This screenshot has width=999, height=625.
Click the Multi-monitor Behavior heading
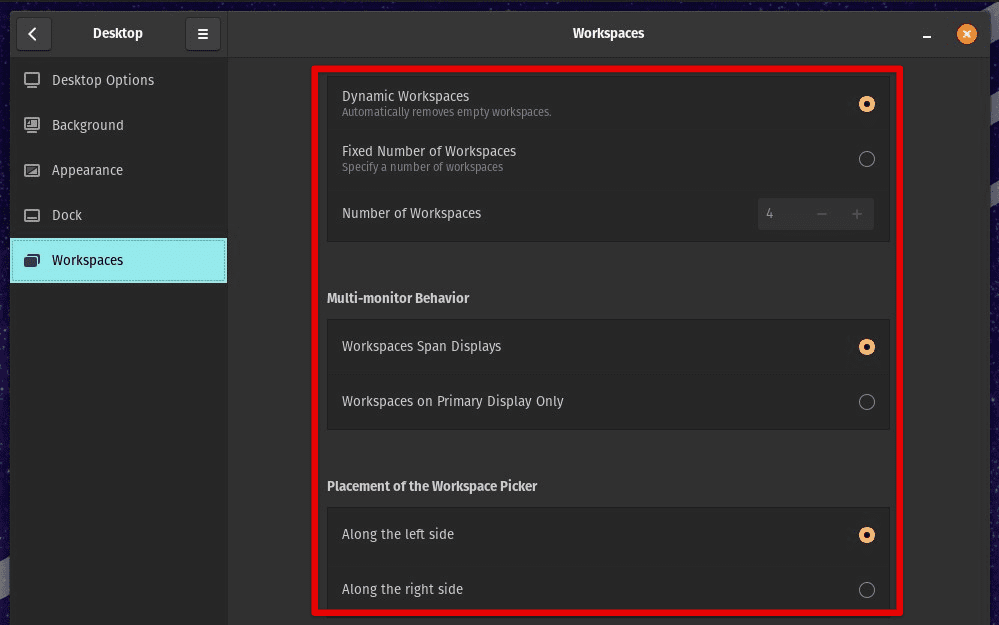[x=398, y=298]
